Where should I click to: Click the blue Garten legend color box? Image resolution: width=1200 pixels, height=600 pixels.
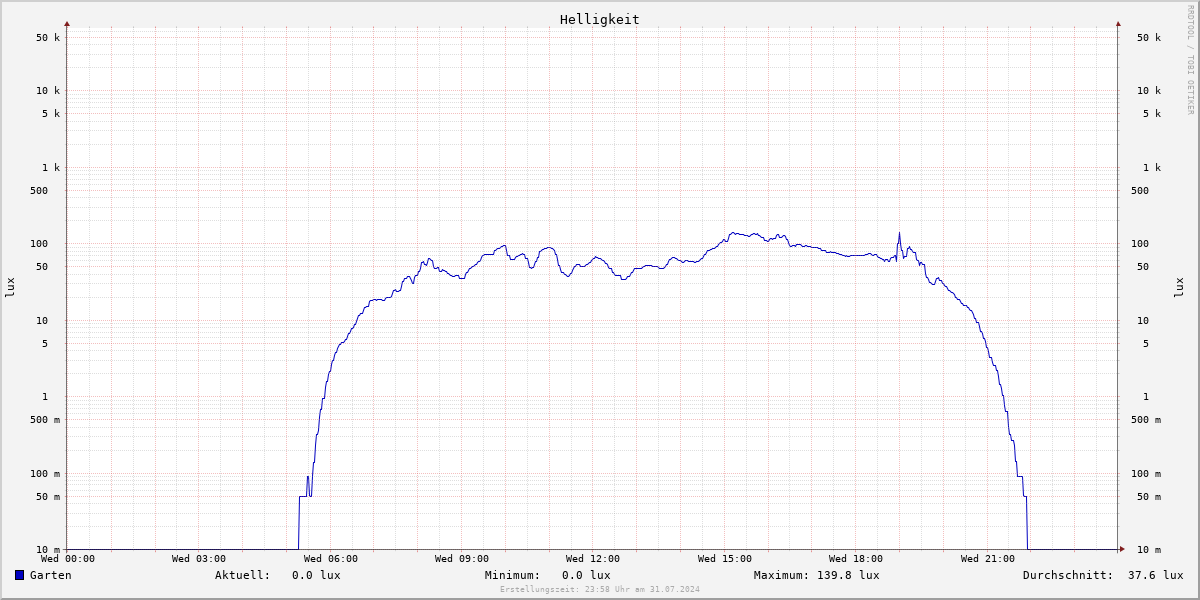point(19,575)
